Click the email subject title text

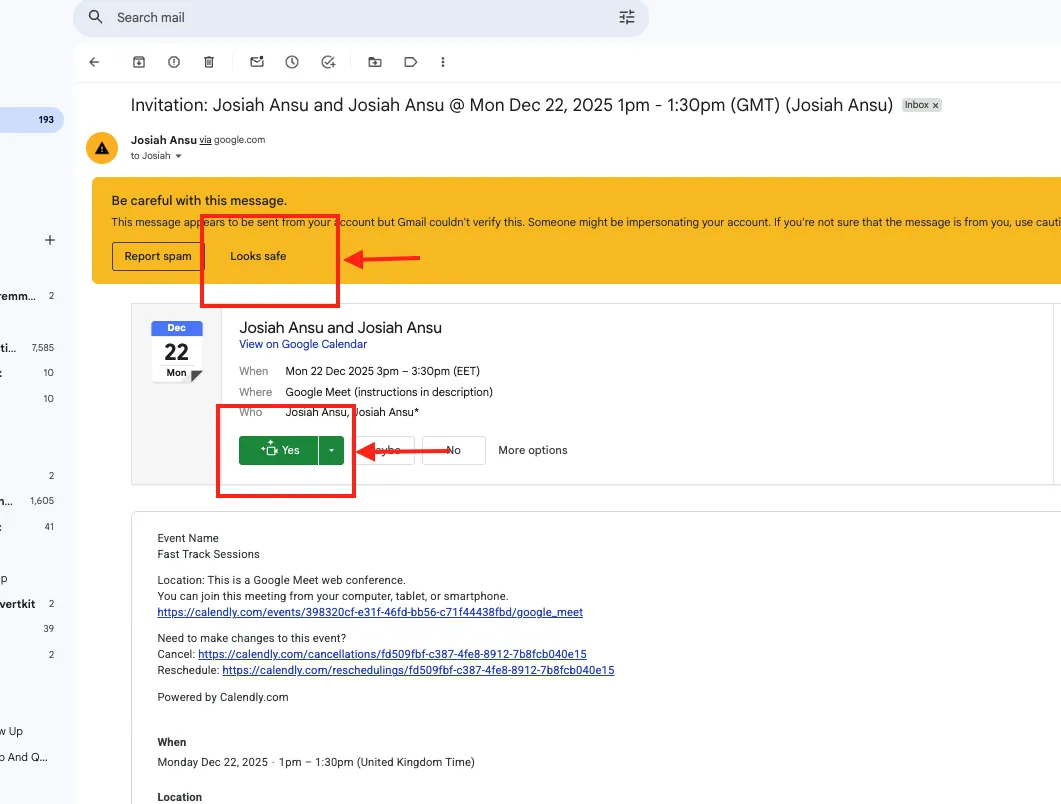coord(512,106)
